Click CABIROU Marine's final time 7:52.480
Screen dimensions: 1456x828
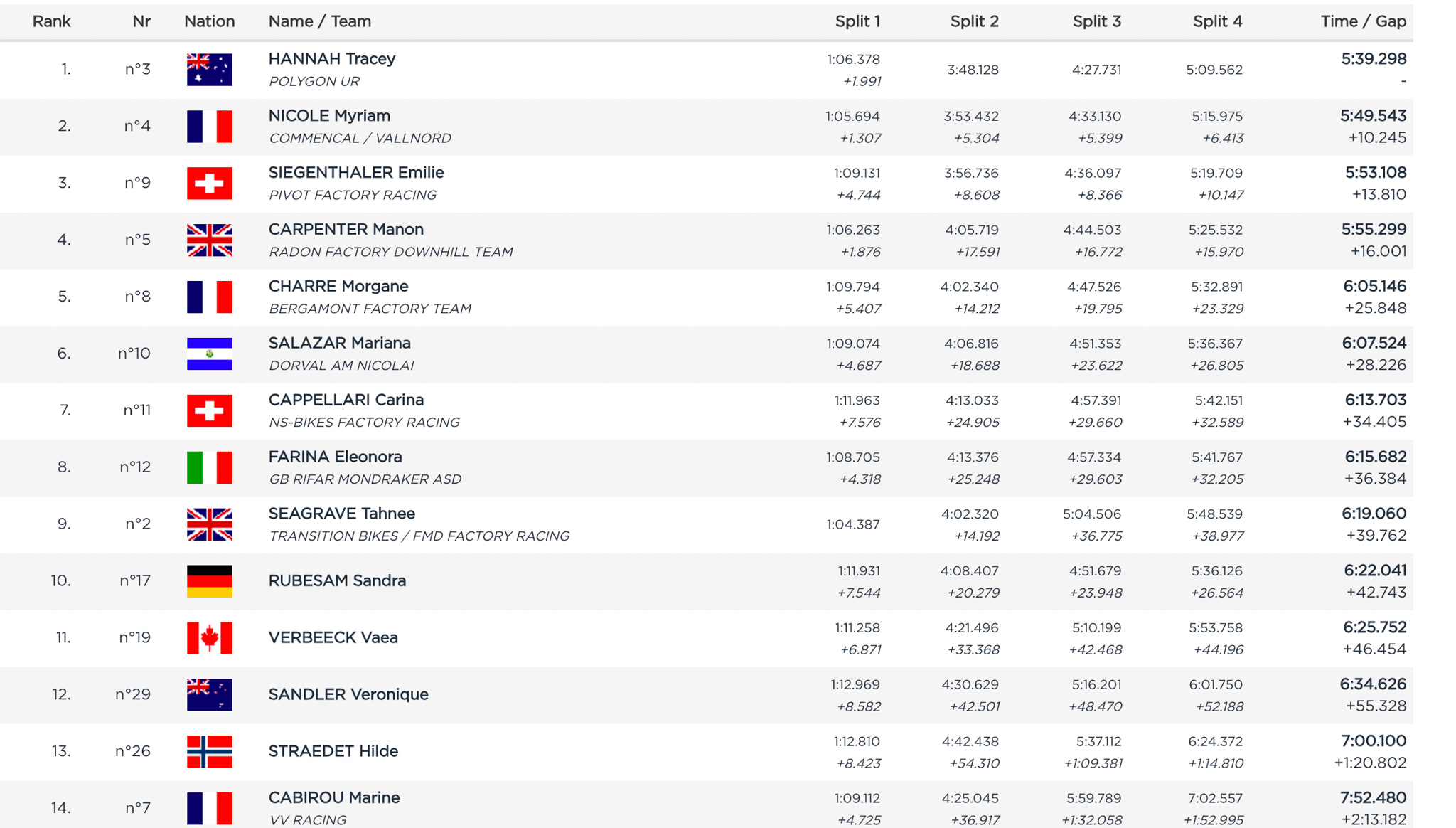click(1373, 797)
